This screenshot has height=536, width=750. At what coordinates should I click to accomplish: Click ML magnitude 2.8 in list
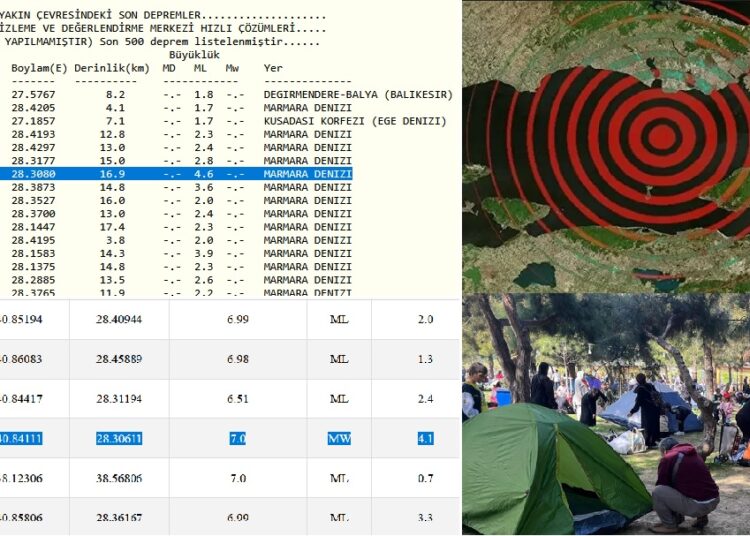point(203,161)
